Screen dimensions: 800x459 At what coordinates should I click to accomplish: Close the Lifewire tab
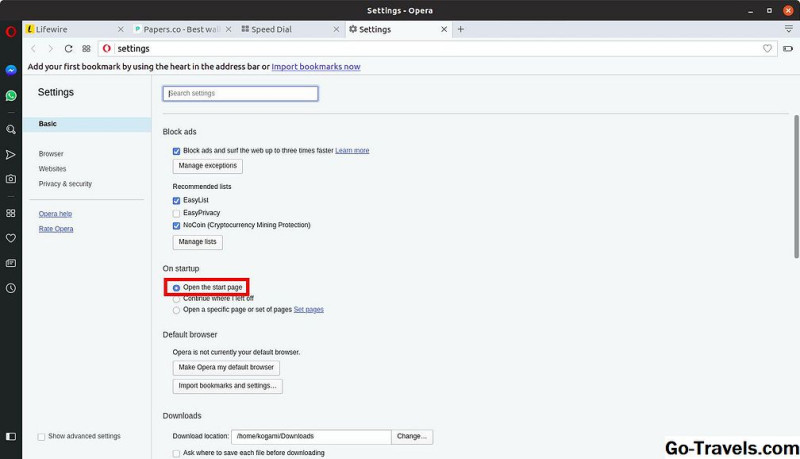pyautogui.click(x=120, y=30)
